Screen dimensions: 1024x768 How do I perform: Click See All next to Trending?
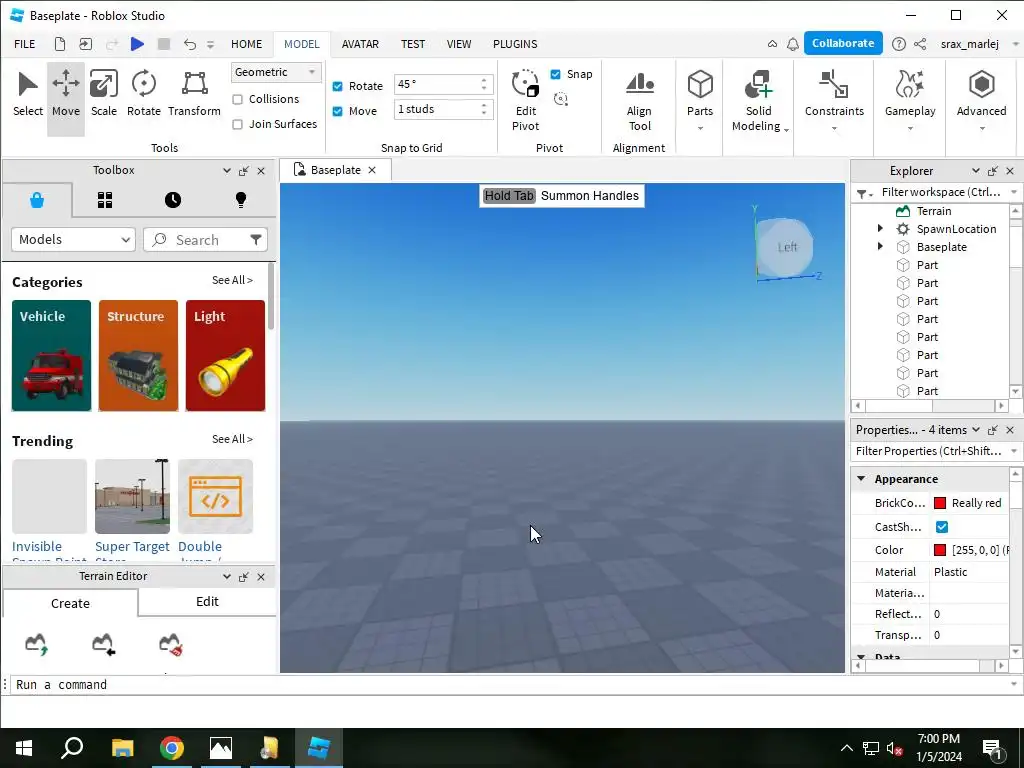point(232,440)
